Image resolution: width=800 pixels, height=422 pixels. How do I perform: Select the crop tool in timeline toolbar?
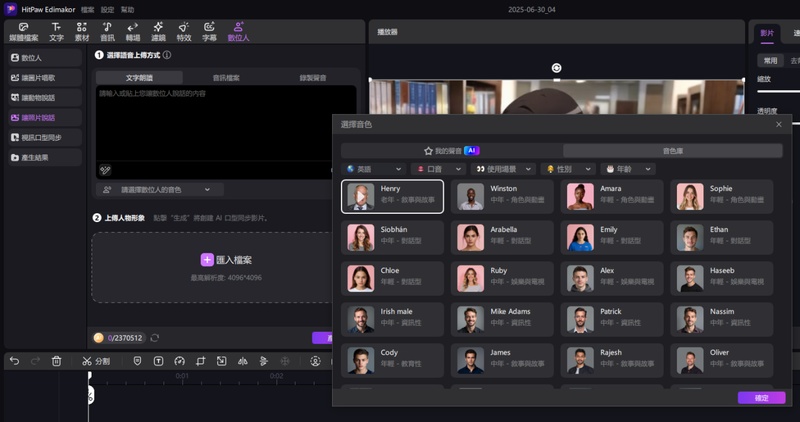coord(200,361)
